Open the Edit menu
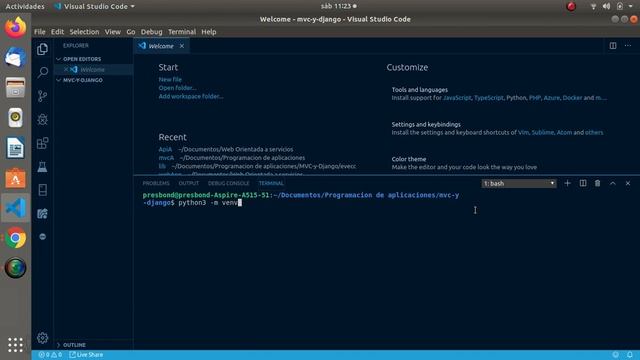640x360 pixels. tap(57, 32)
